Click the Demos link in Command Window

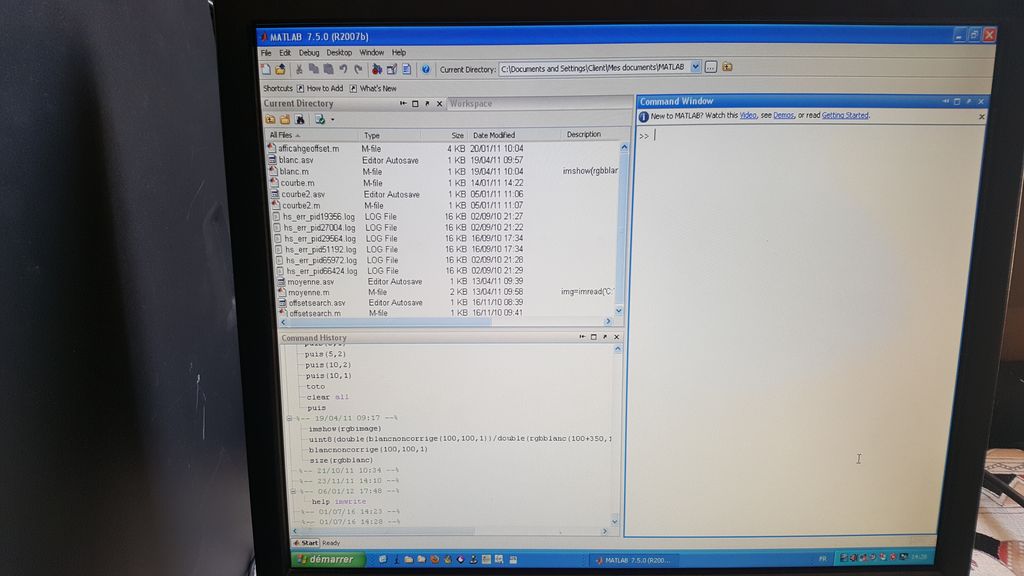point(784,116)
